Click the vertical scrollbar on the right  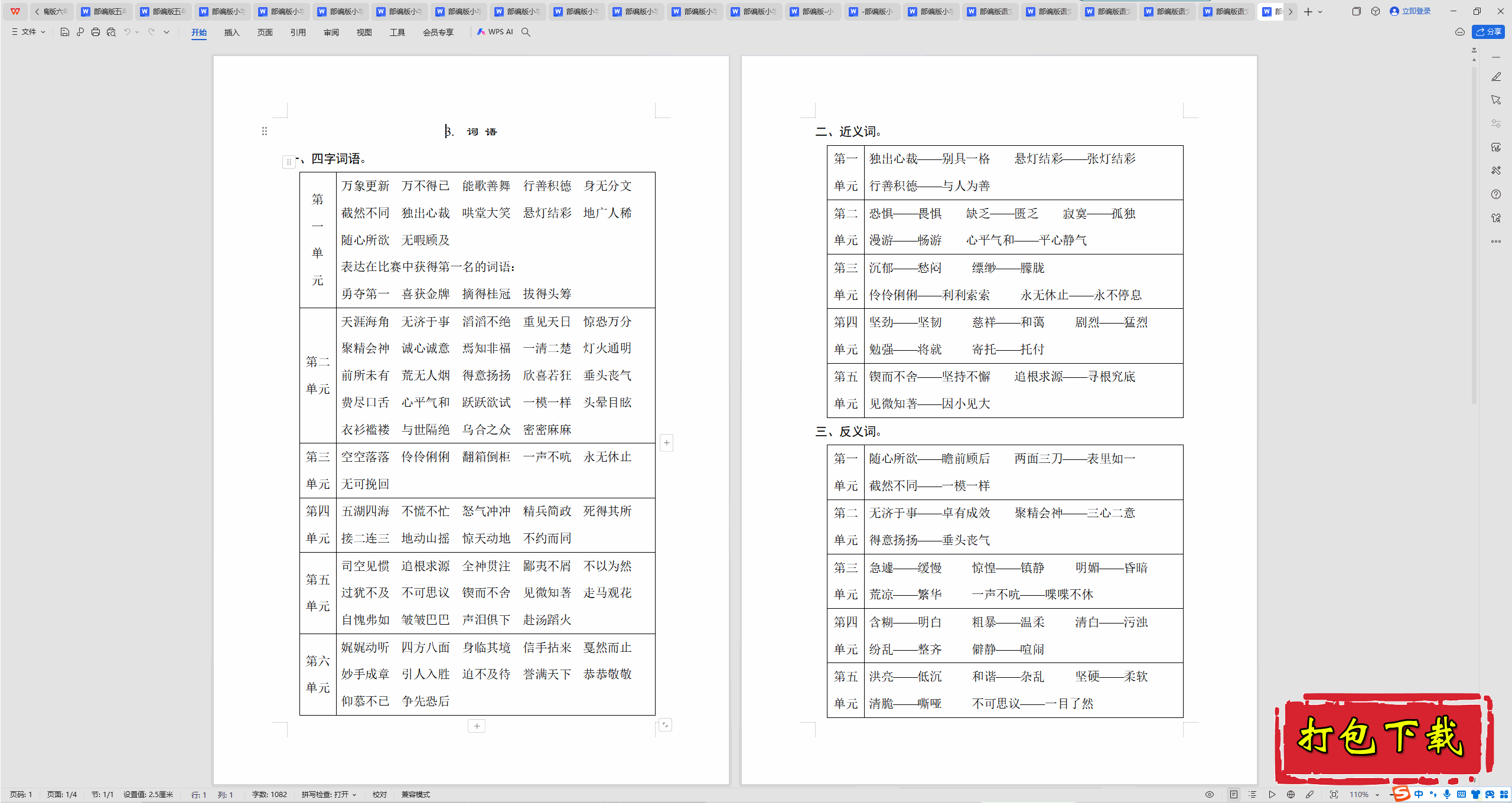[1474, 236]
